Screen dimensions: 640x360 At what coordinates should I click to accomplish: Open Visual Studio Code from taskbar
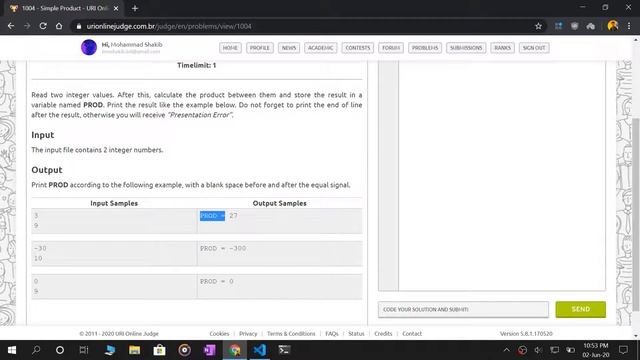coord(260,350)
